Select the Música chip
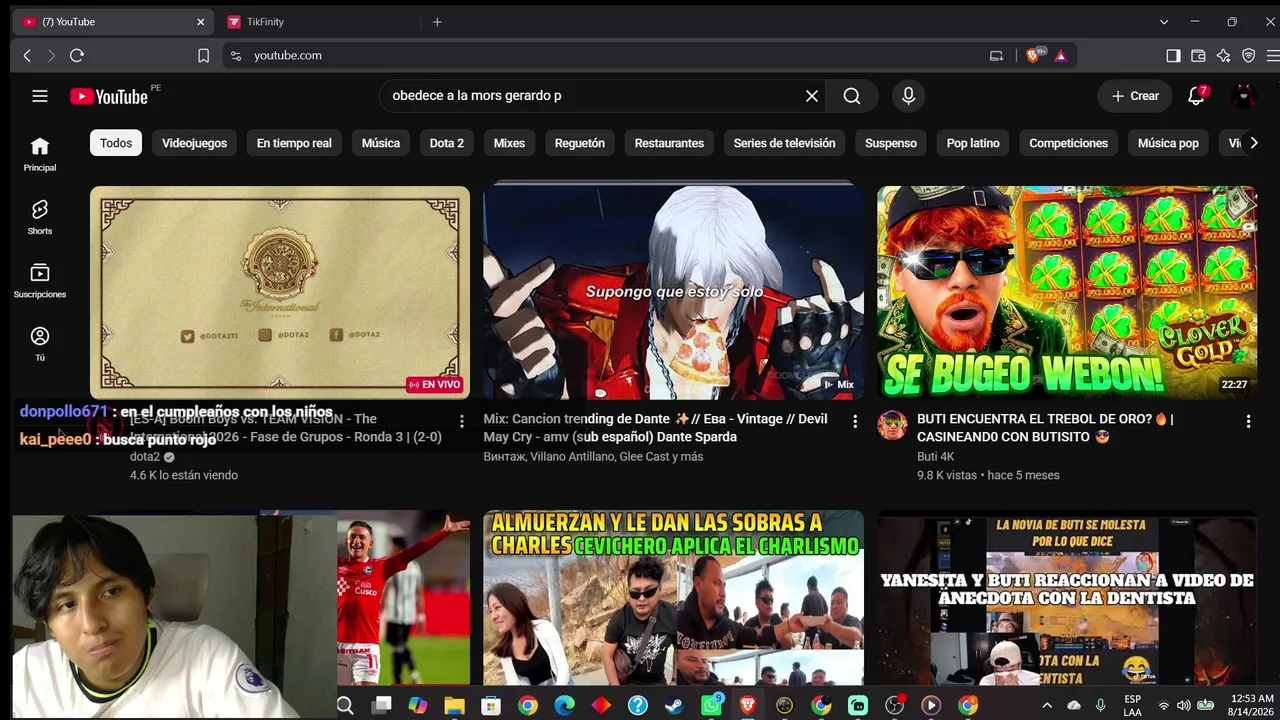 click(x=381, y=143)
